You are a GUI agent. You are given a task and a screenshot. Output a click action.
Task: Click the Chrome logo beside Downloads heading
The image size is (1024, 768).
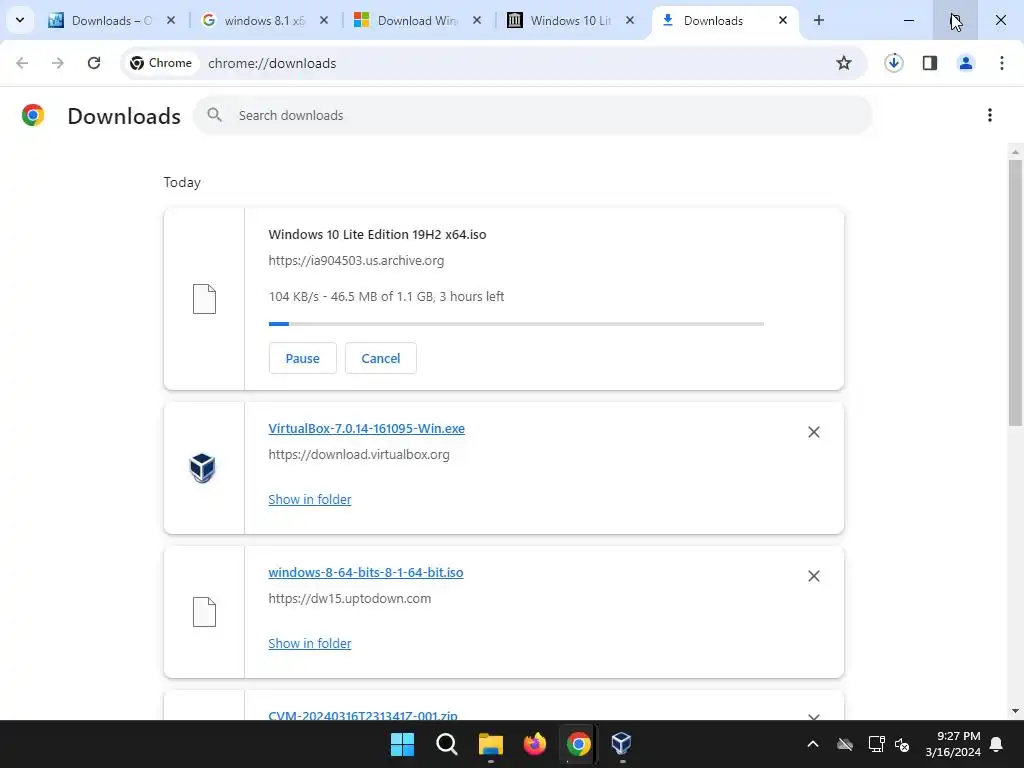pos(33,115)
